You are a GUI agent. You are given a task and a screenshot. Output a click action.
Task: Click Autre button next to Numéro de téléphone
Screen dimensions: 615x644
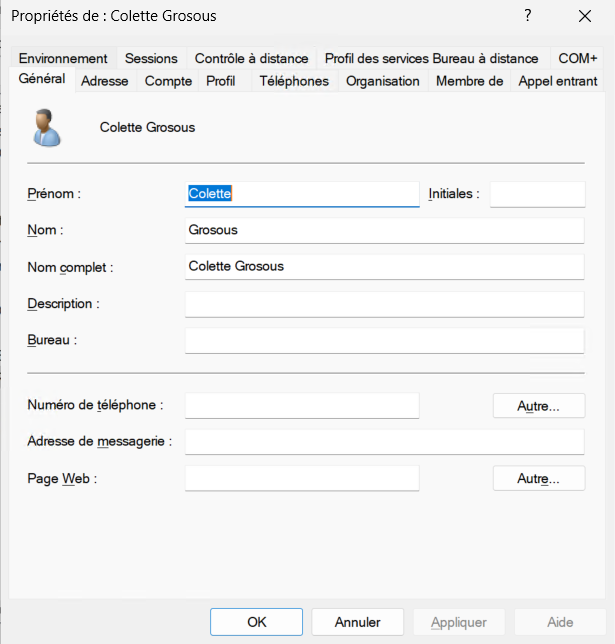tap(538, 405)
